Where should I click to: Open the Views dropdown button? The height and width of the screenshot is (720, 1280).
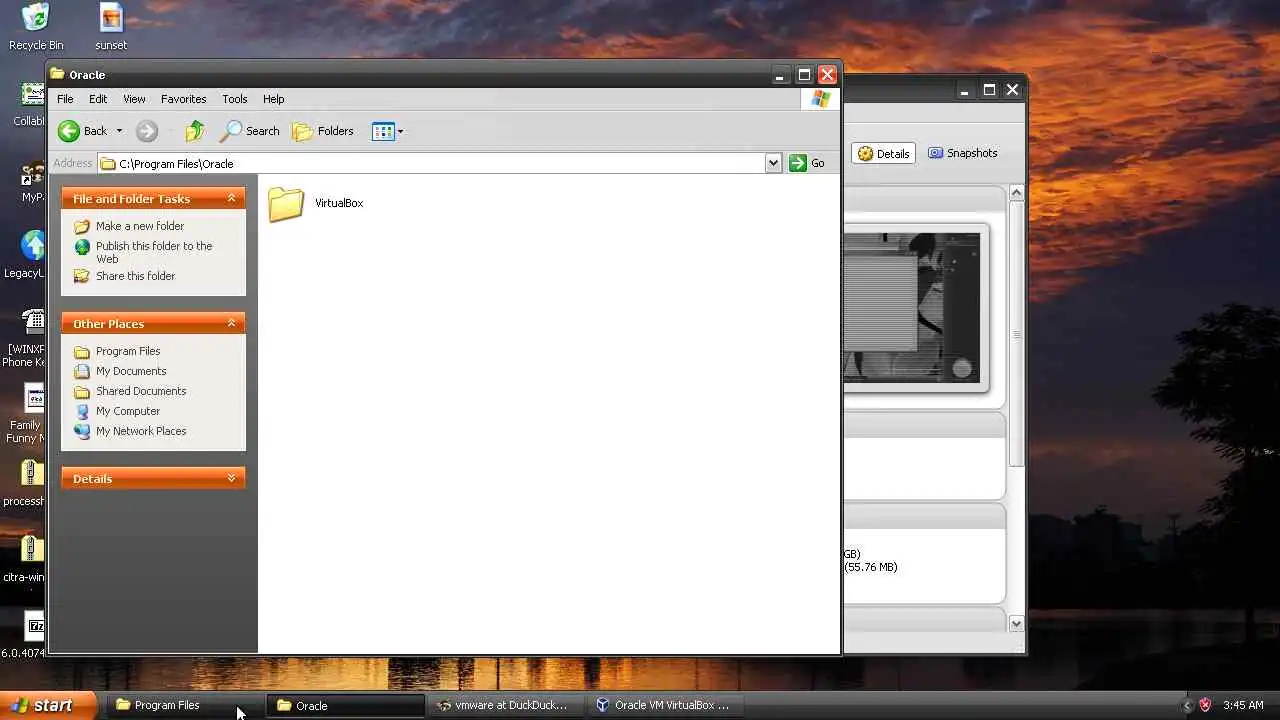click(388, 131)
